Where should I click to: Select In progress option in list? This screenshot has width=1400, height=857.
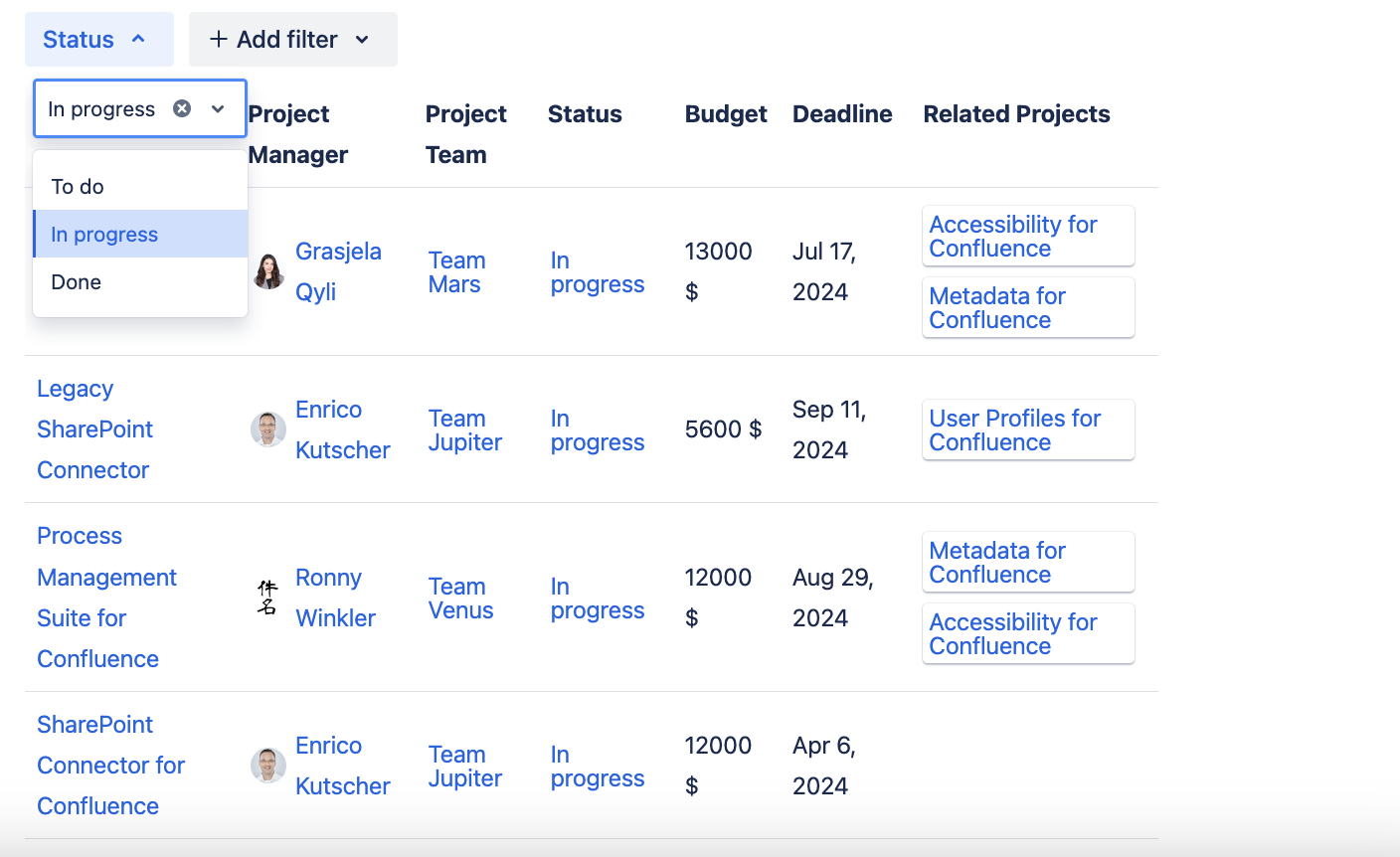tap(104, 235)
